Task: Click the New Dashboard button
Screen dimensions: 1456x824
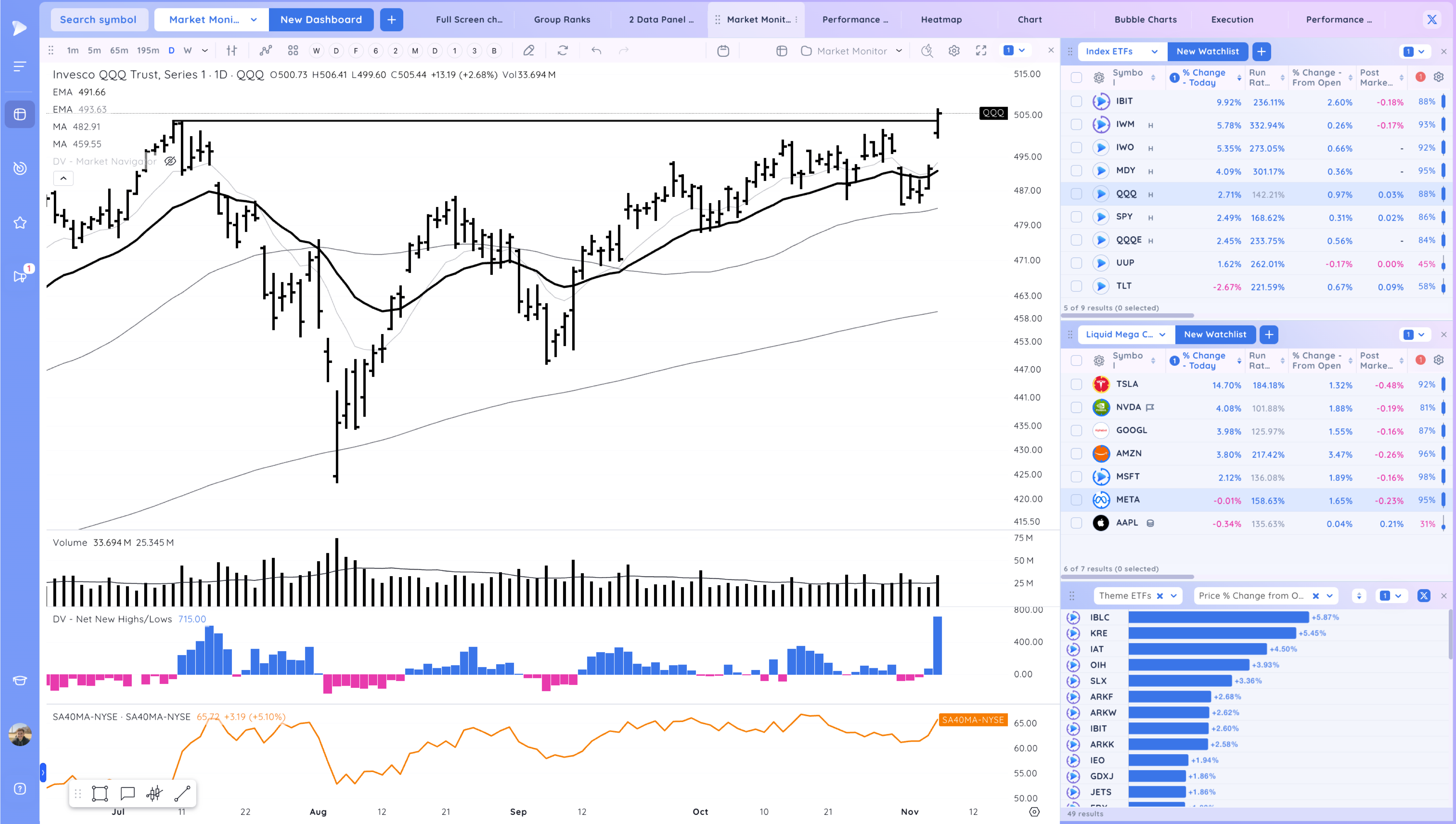Action: click(x=321, y=20)
